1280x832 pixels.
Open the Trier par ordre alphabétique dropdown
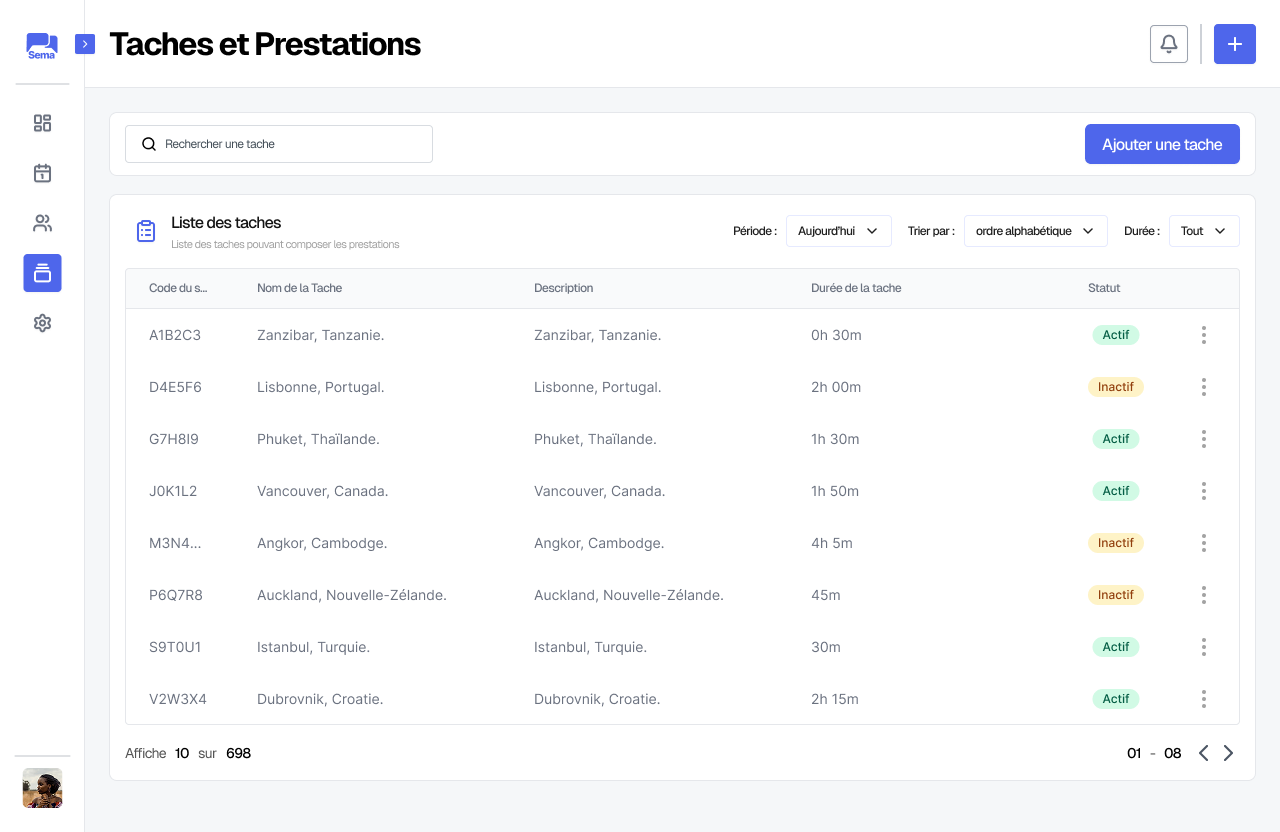click(x=1035, y=231)
